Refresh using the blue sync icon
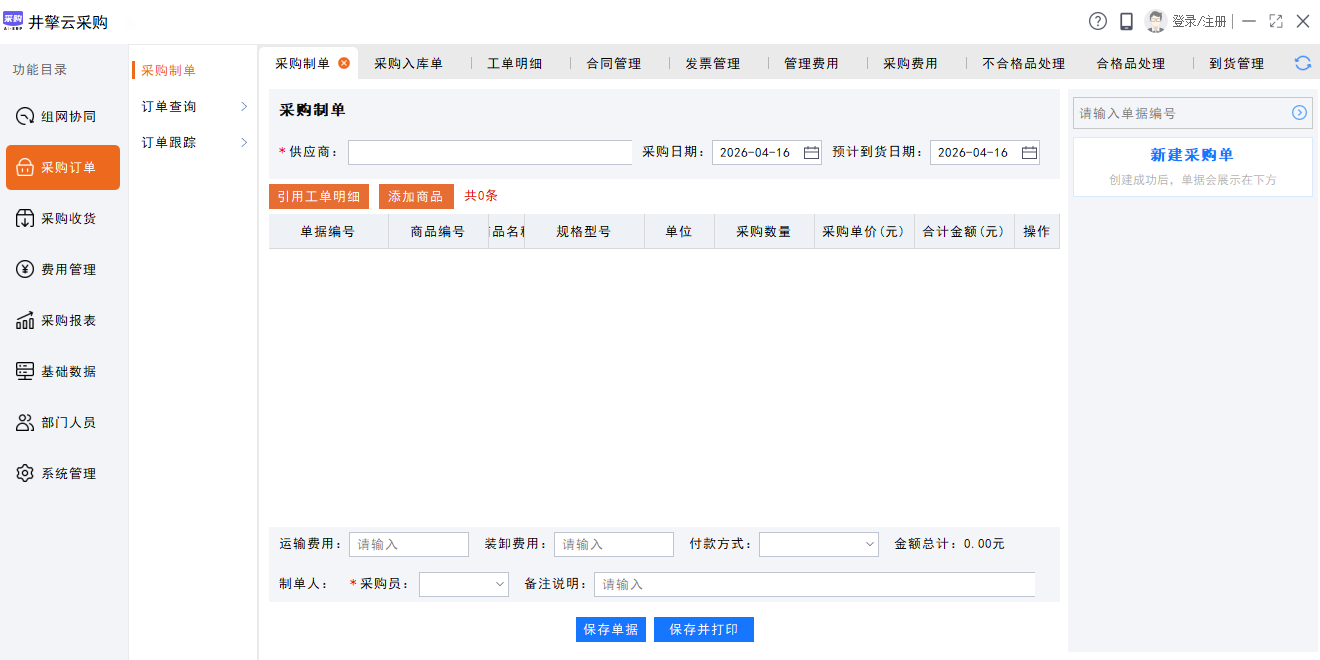 pyautogui.click(x=1303, y=63)
